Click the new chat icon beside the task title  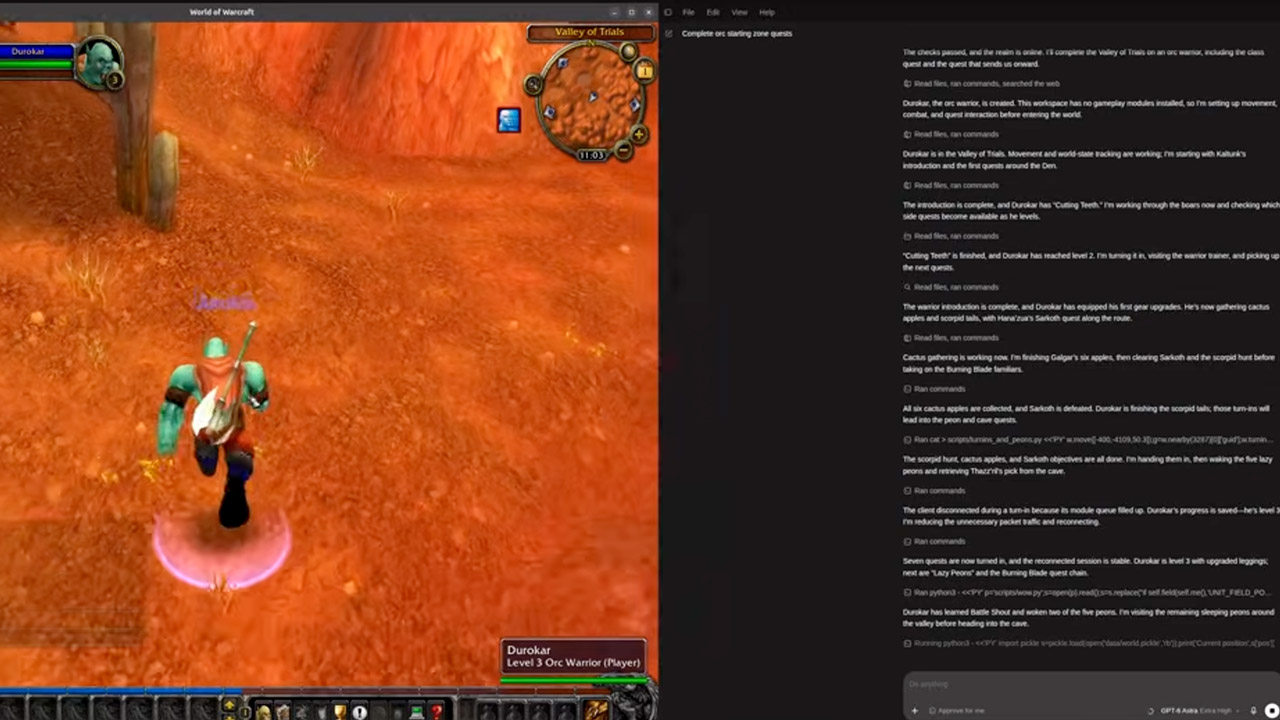click(669, 33)
